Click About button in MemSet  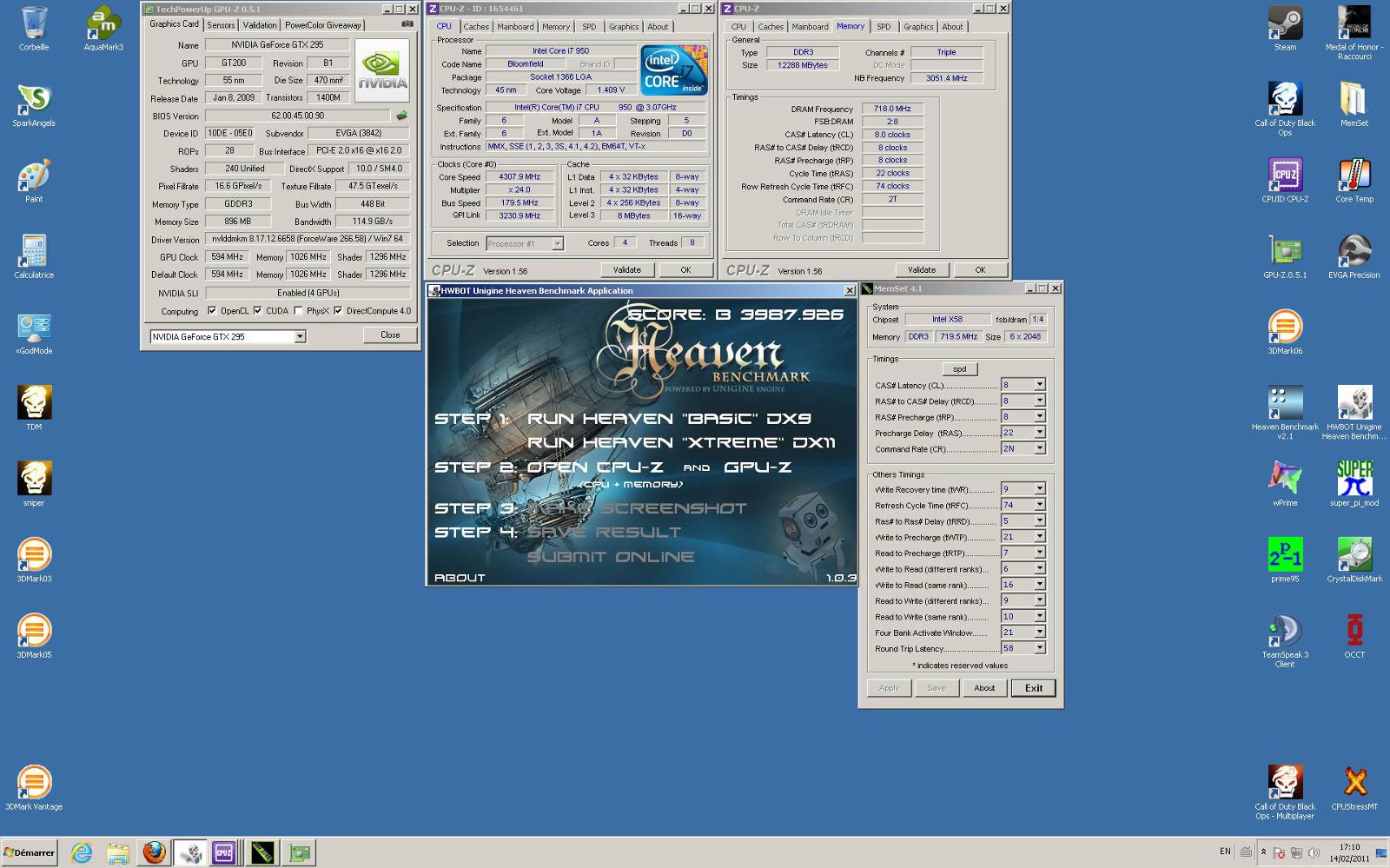[x=984, y=688]
